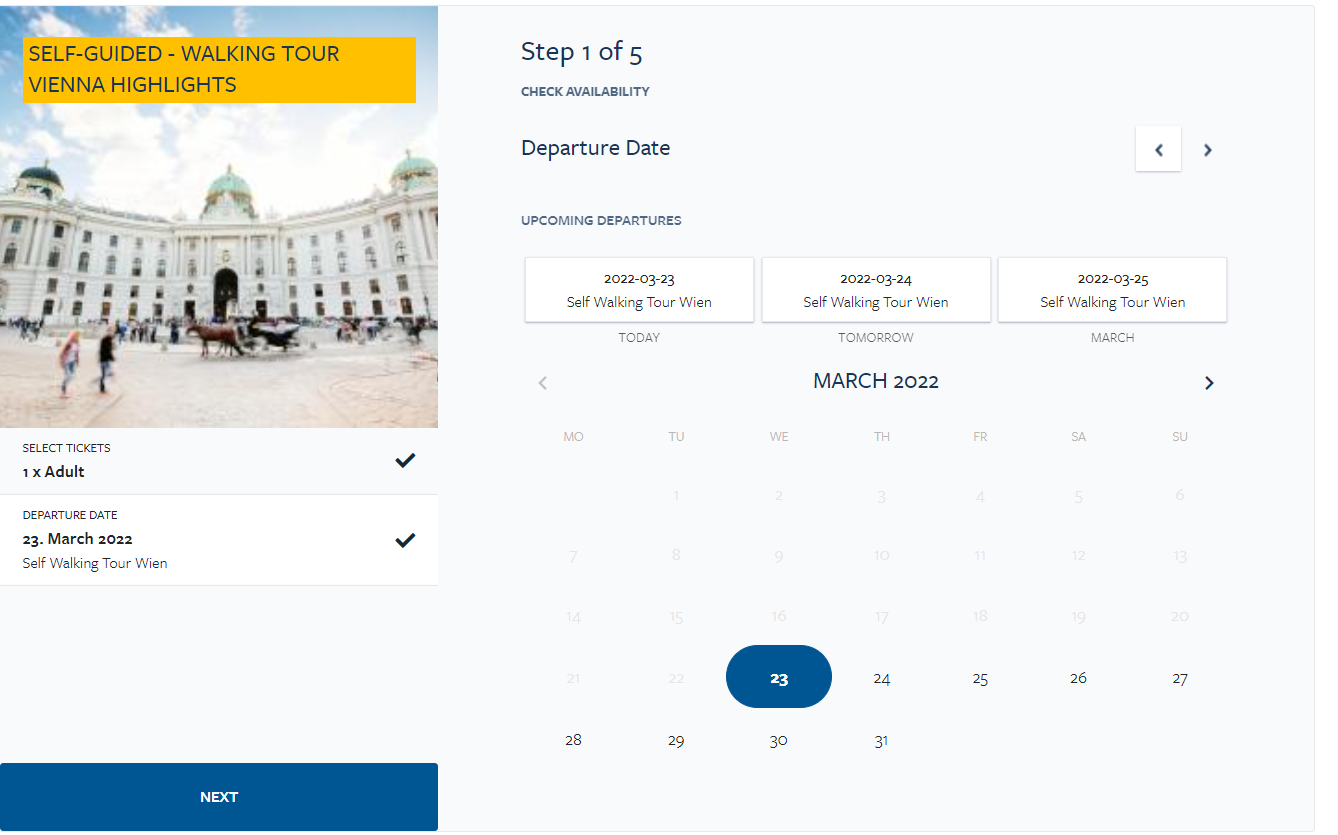Select the 2022-03-25 upcoming departure card
Screen dimensions: 1338x835
pyautogui.click(x=1112, y=290)
